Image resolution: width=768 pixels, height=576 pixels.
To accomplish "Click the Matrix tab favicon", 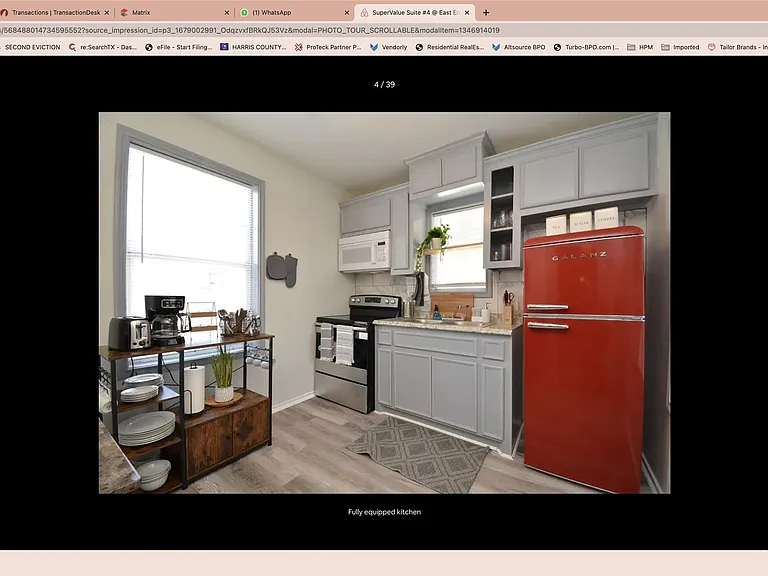I will point(124,13).
